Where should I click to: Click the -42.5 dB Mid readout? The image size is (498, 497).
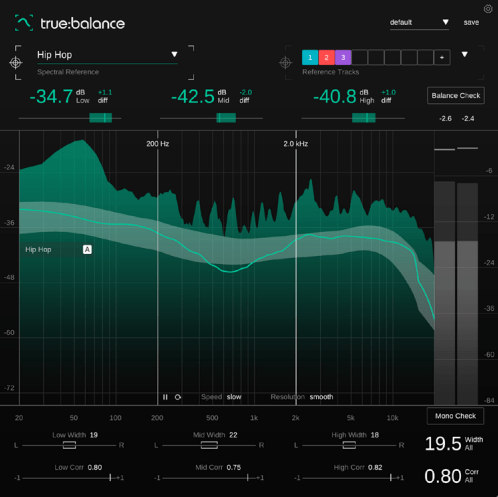(x=193, y=97)
